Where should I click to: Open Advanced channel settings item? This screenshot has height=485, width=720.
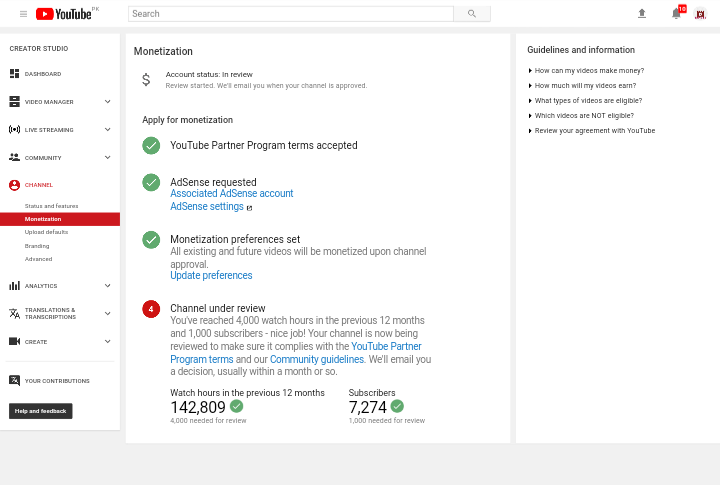pos(39,259)
